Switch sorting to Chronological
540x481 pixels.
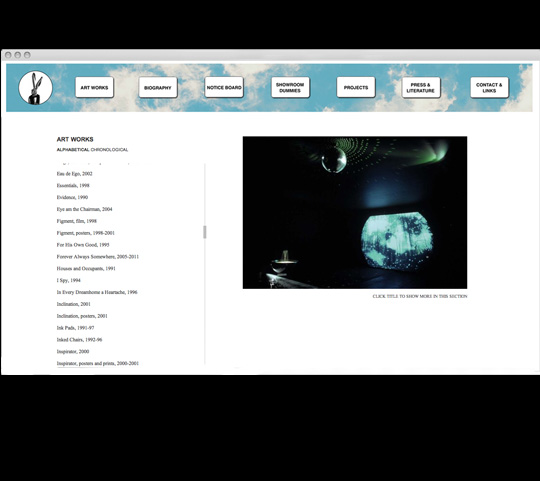coord(109,150)
